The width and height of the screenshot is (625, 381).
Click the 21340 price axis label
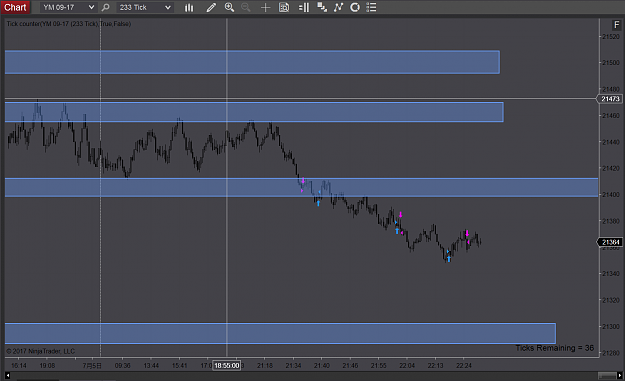click(x=611, y=274)
